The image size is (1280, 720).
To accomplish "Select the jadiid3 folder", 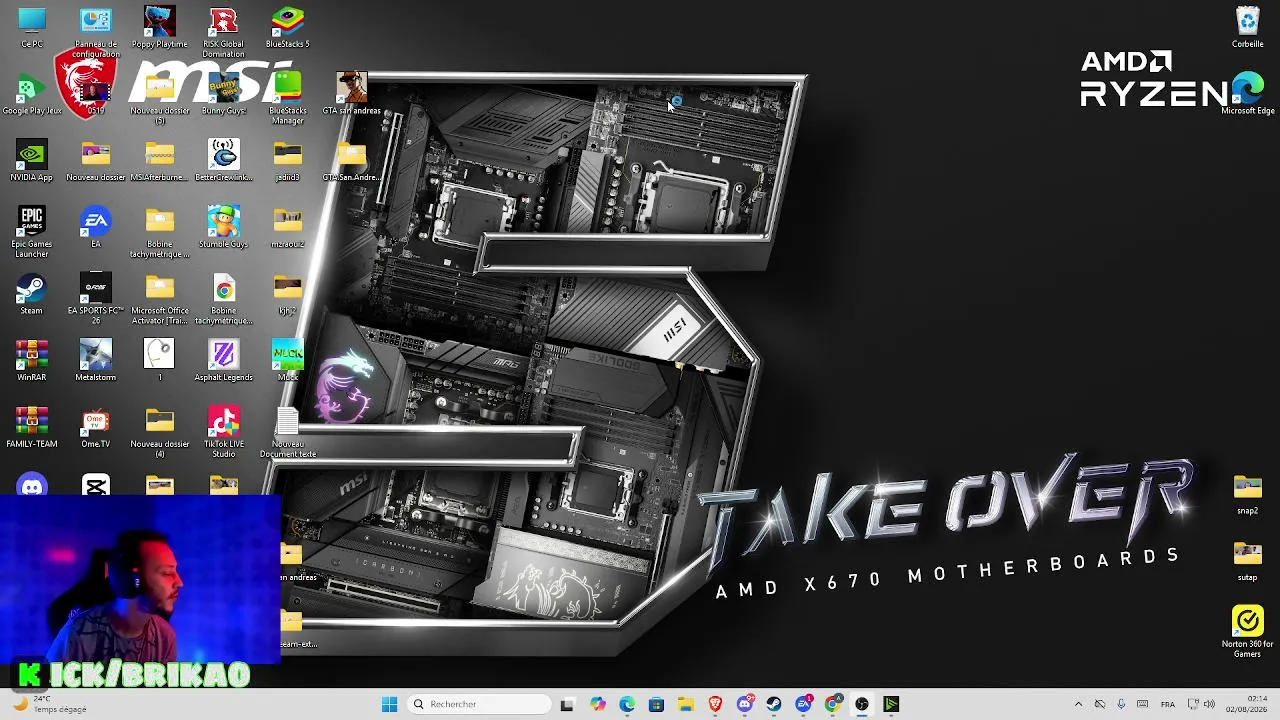I will [287, 161].
